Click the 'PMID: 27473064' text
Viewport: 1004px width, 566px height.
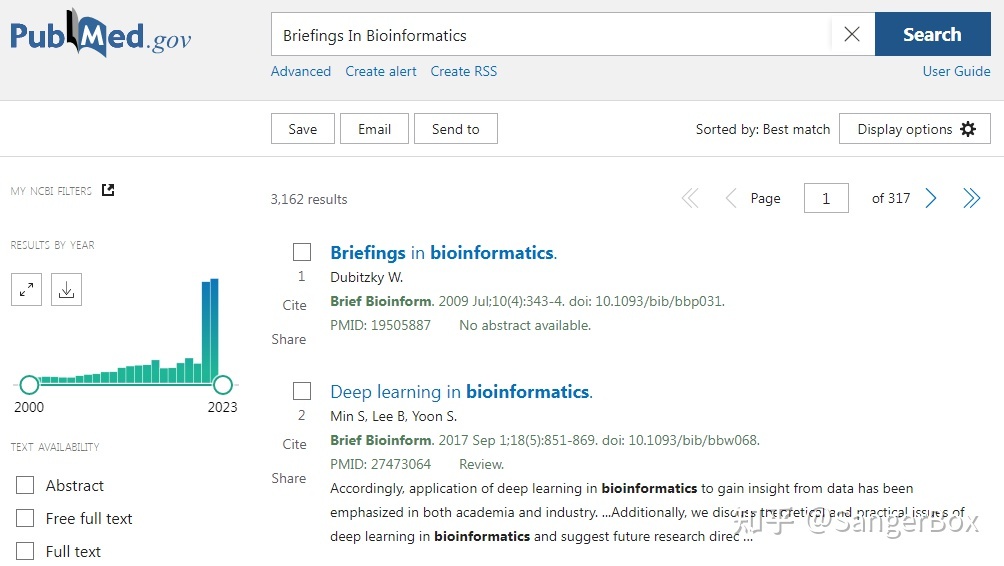(380, 464)
